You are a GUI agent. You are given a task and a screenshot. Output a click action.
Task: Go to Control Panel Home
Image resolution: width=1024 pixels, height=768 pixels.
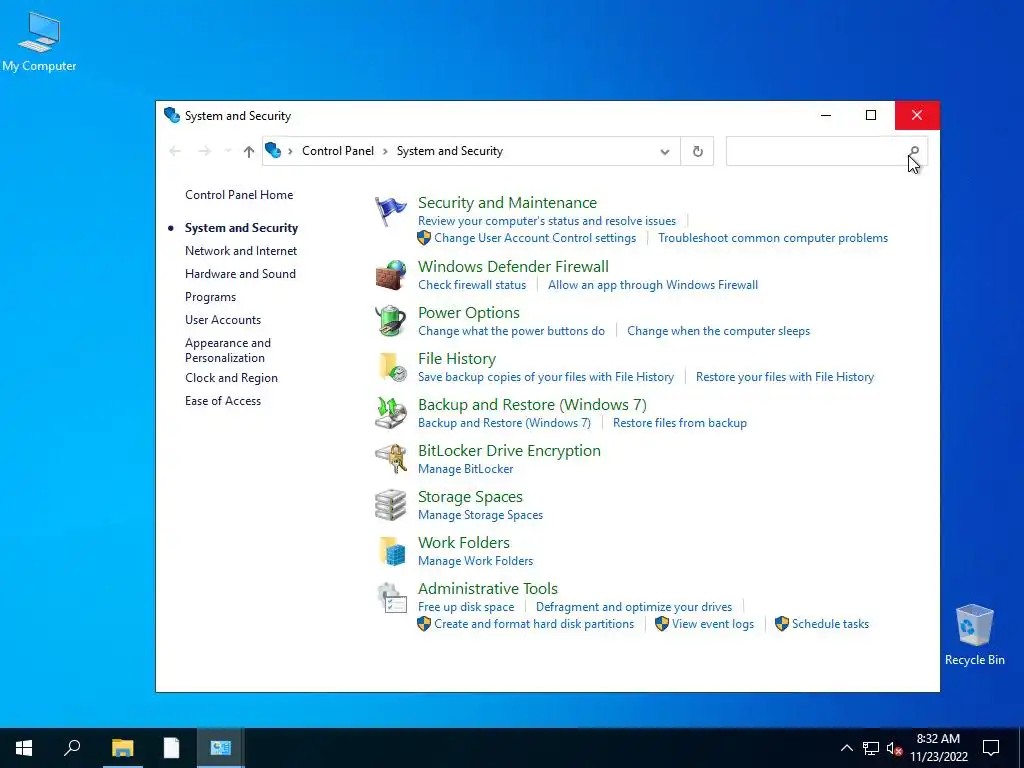[x=239, y=195]
